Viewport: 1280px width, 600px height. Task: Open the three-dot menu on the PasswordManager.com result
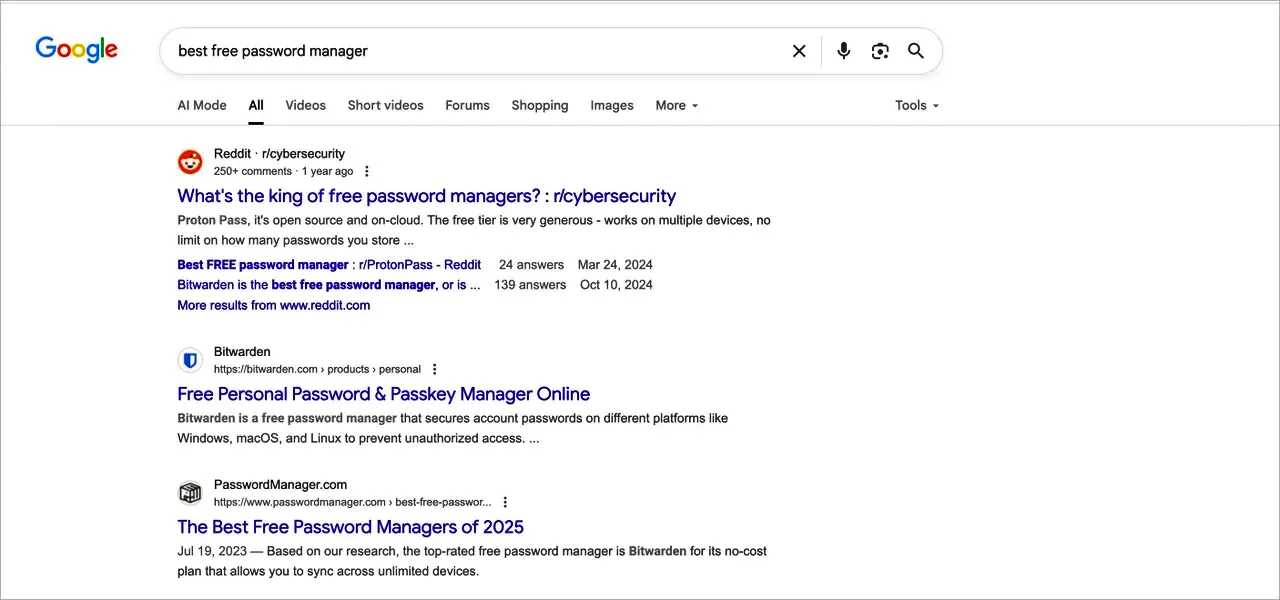click(505, 502)
